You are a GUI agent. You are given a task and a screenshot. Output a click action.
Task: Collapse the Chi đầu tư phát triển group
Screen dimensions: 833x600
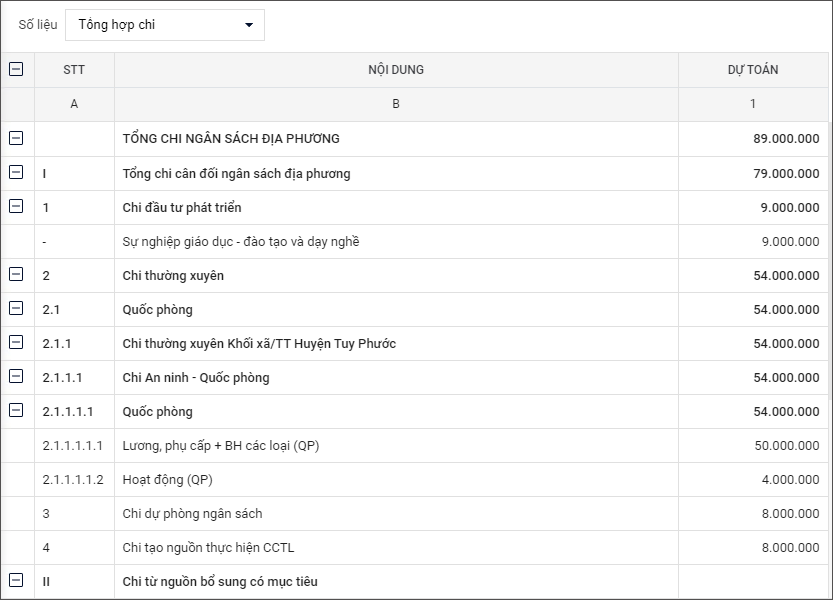tap(16, 207)
